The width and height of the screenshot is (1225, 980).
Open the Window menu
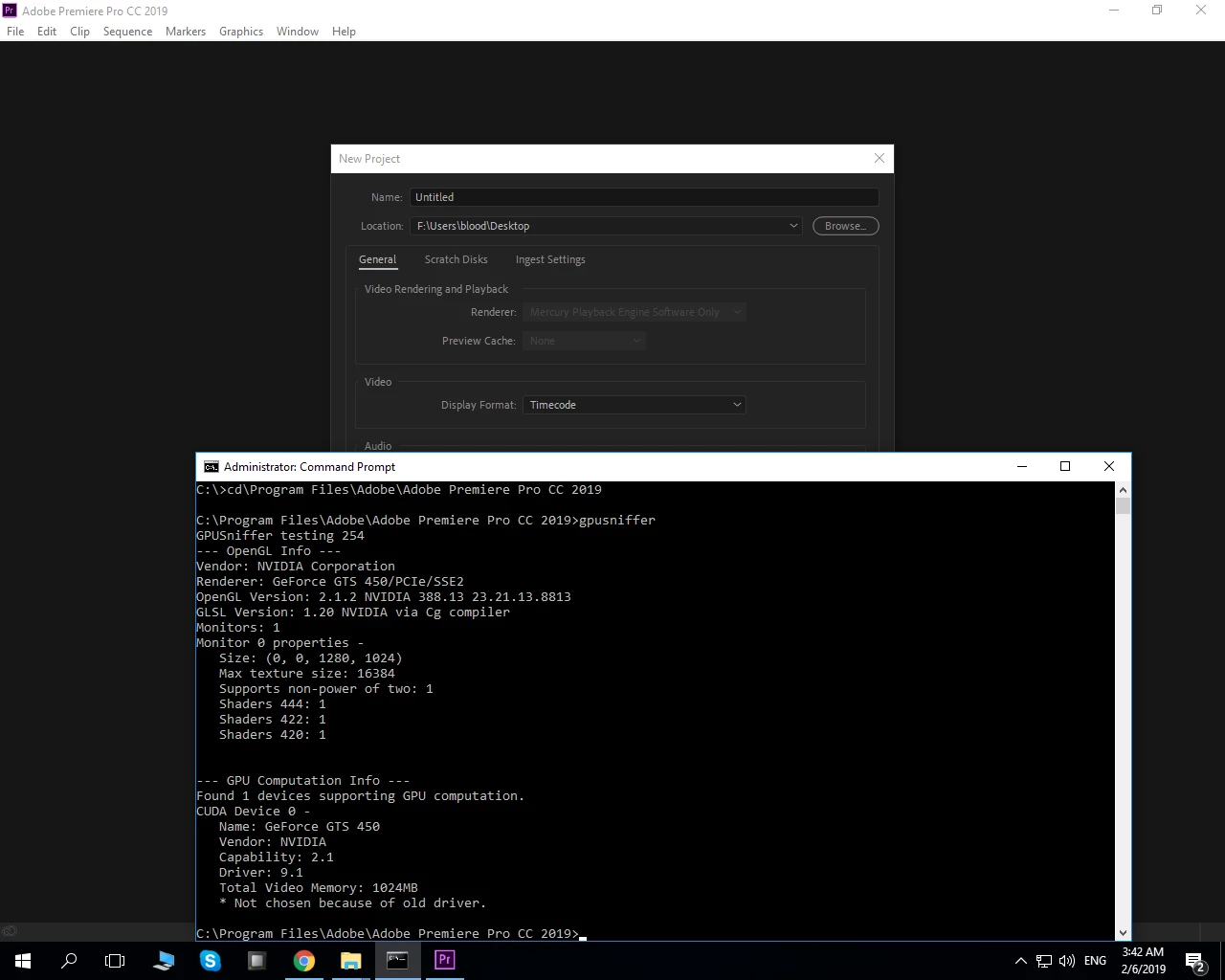point(298,32)
